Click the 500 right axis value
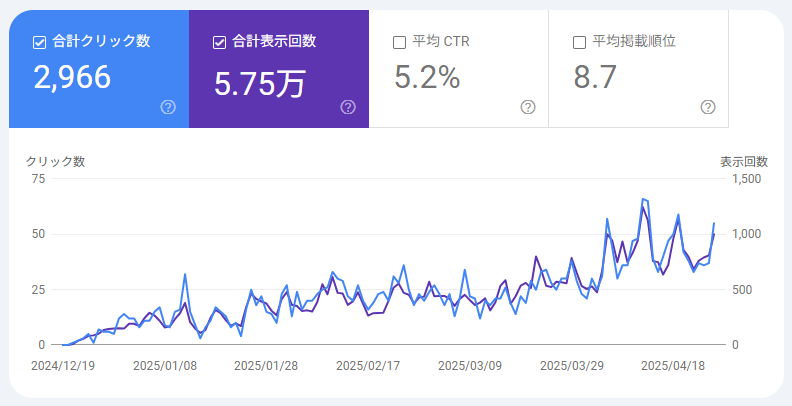Screen dimensions: 792x406 coord(742,290)
